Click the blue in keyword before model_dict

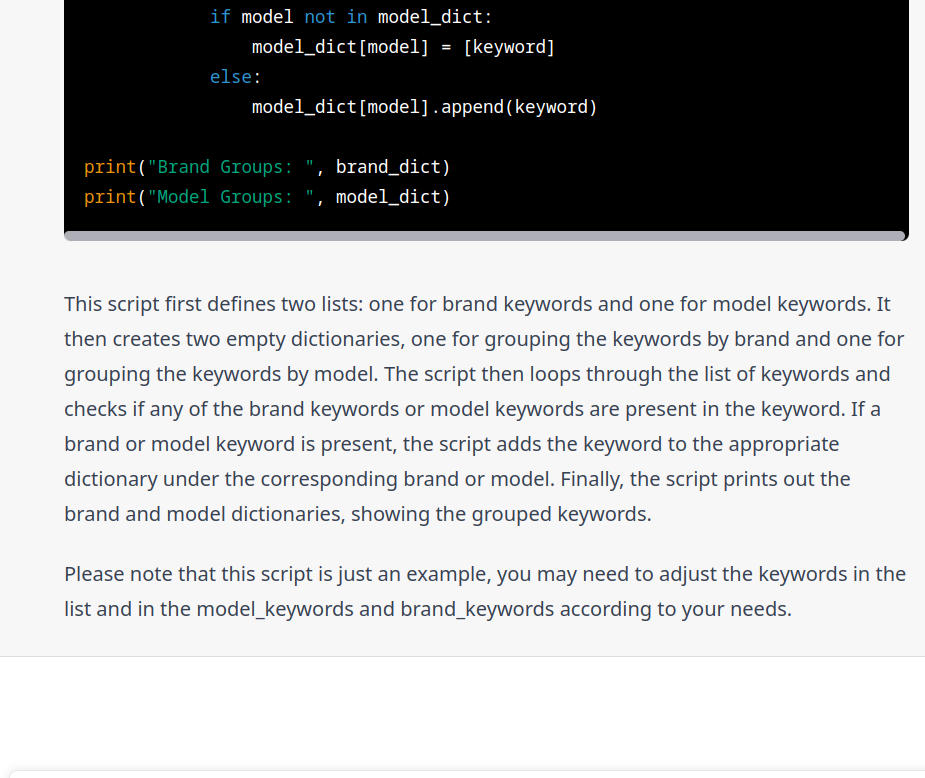(356, 17)
